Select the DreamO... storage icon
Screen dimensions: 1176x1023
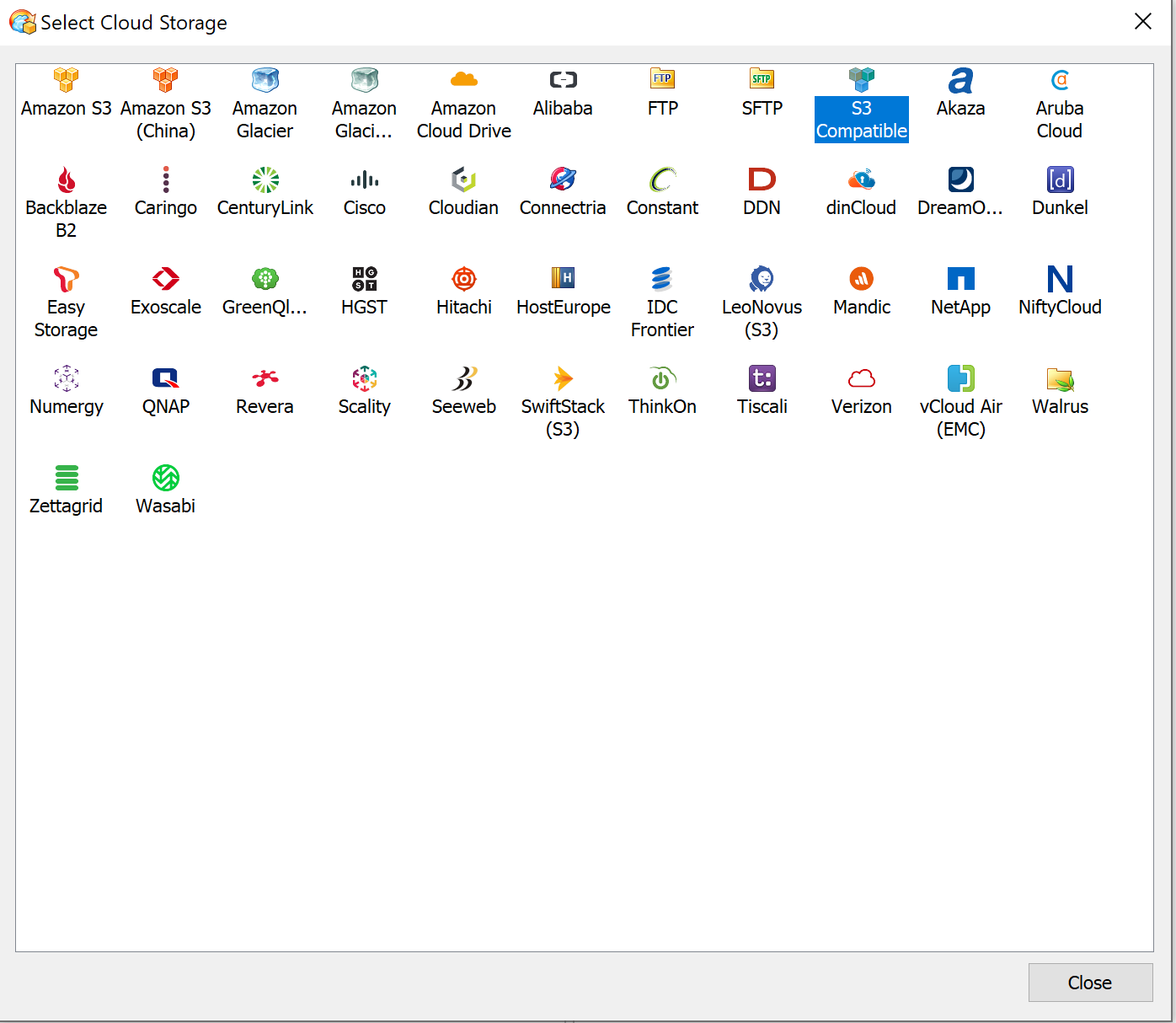tap(960, 179)
